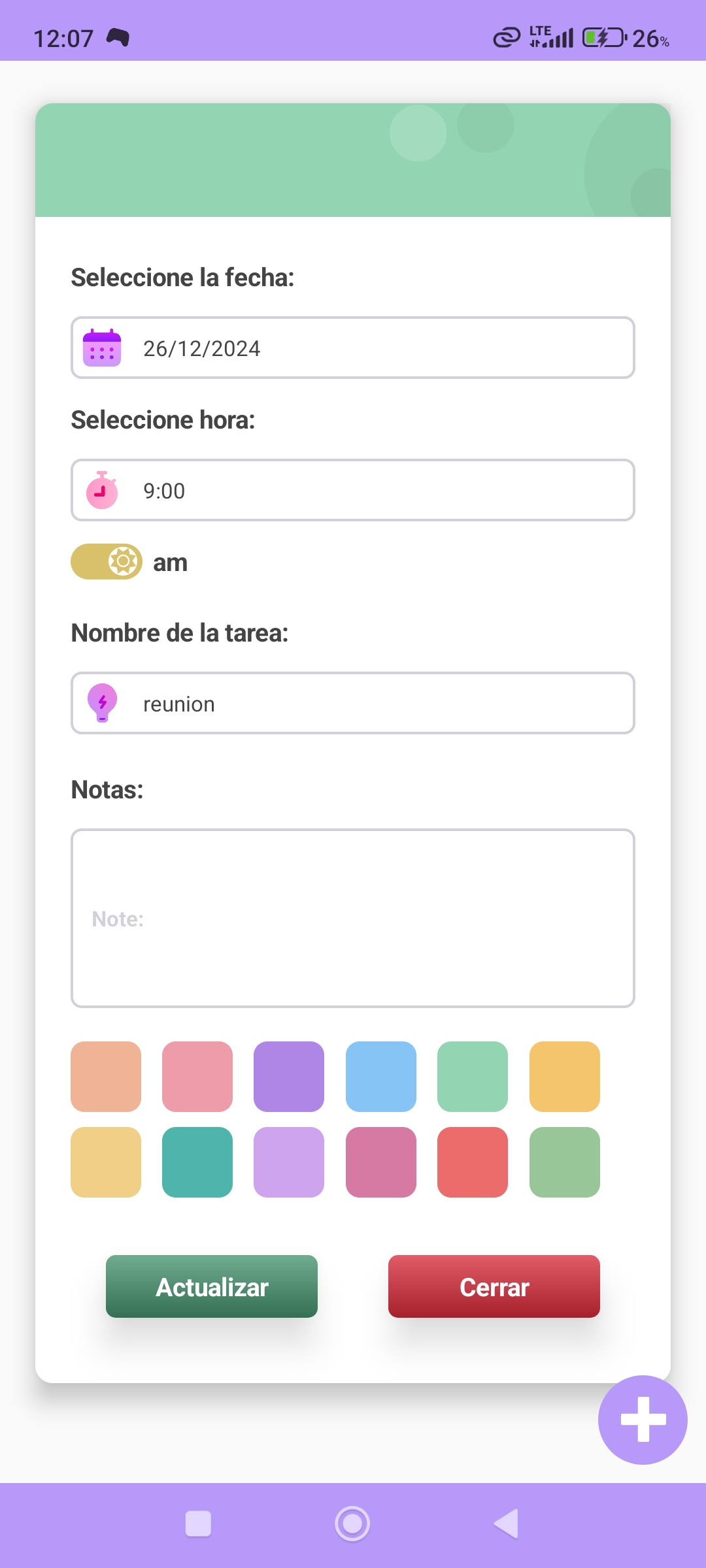Click the sun icon inside the am toggle
This screenshot has height=1568, width=706.
[122, 561]
